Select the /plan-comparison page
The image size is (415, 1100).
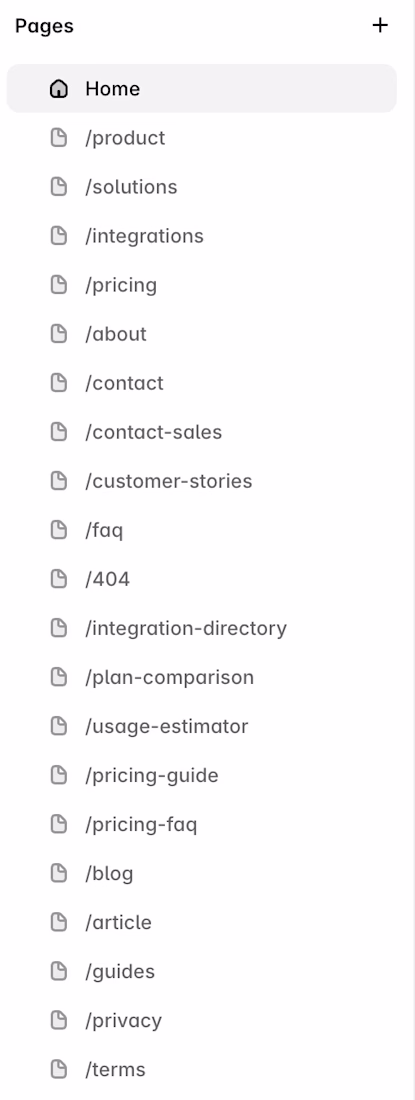coord(202,677)
